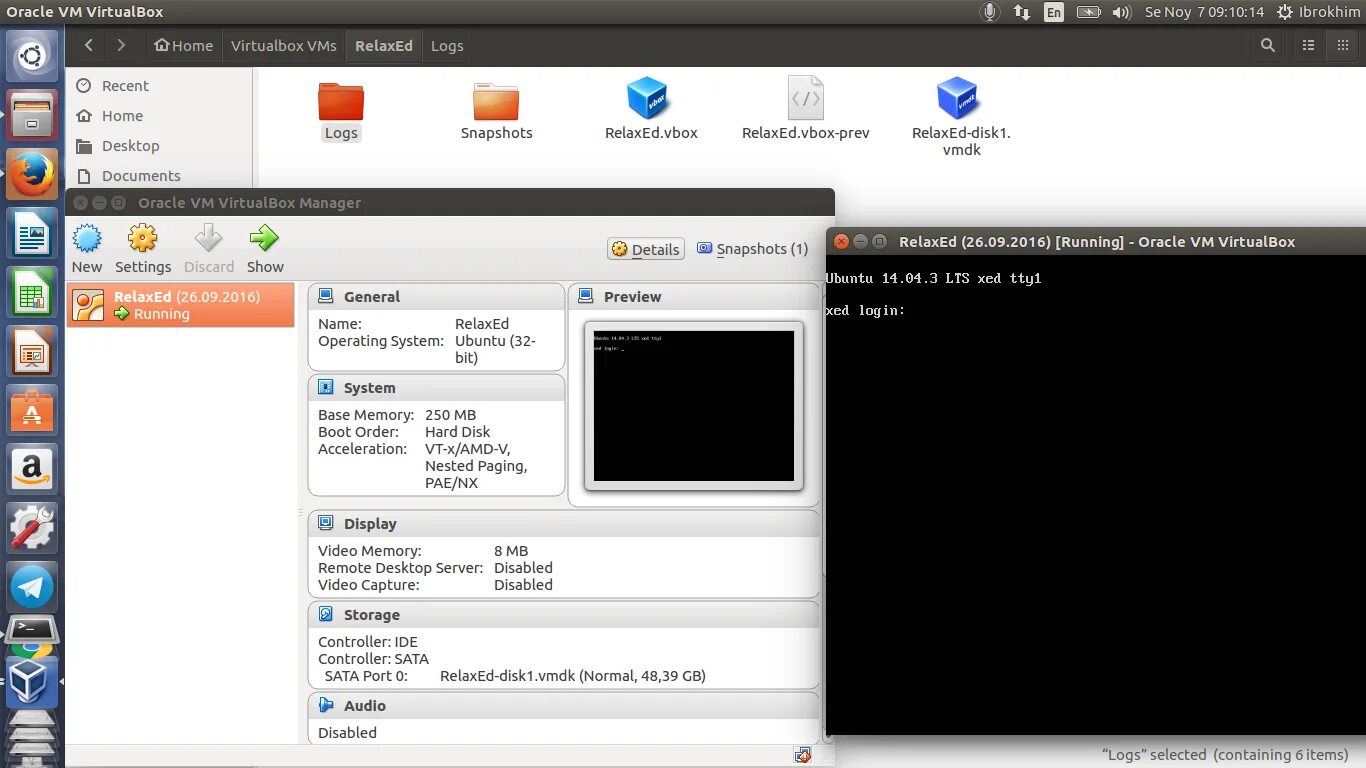Open the Snapshots folder in Files
The image size is (1366, 768).
point(496,109)
